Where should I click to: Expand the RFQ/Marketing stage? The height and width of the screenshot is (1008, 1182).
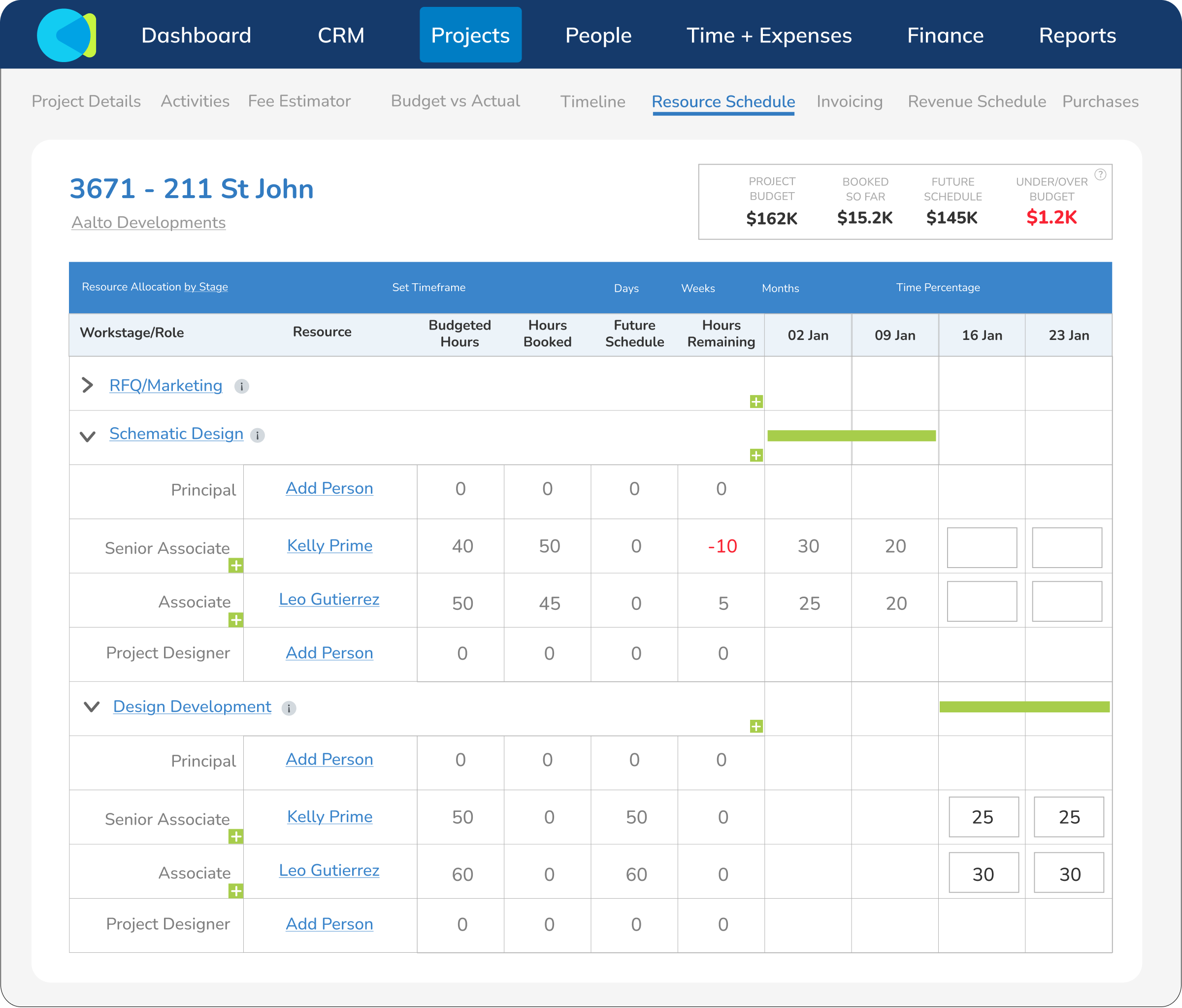click(87, 385)
